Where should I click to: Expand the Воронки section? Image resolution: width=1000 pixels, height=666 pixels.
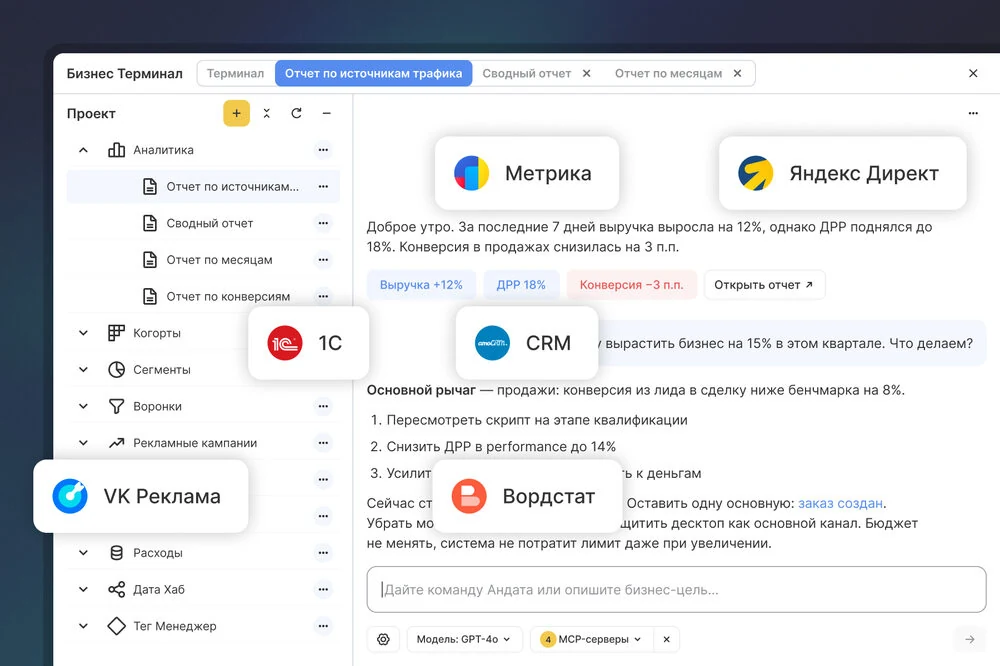pyautogui.click(x=83, y=406)
